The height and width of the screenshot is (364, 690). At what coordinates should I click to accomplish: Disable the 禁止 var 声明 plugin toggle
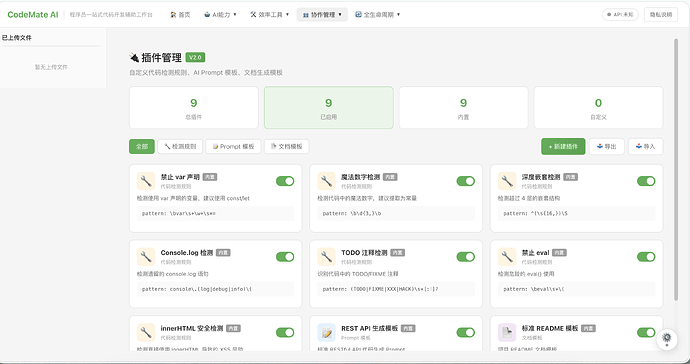pyautogui.click(x=285, y=181)
